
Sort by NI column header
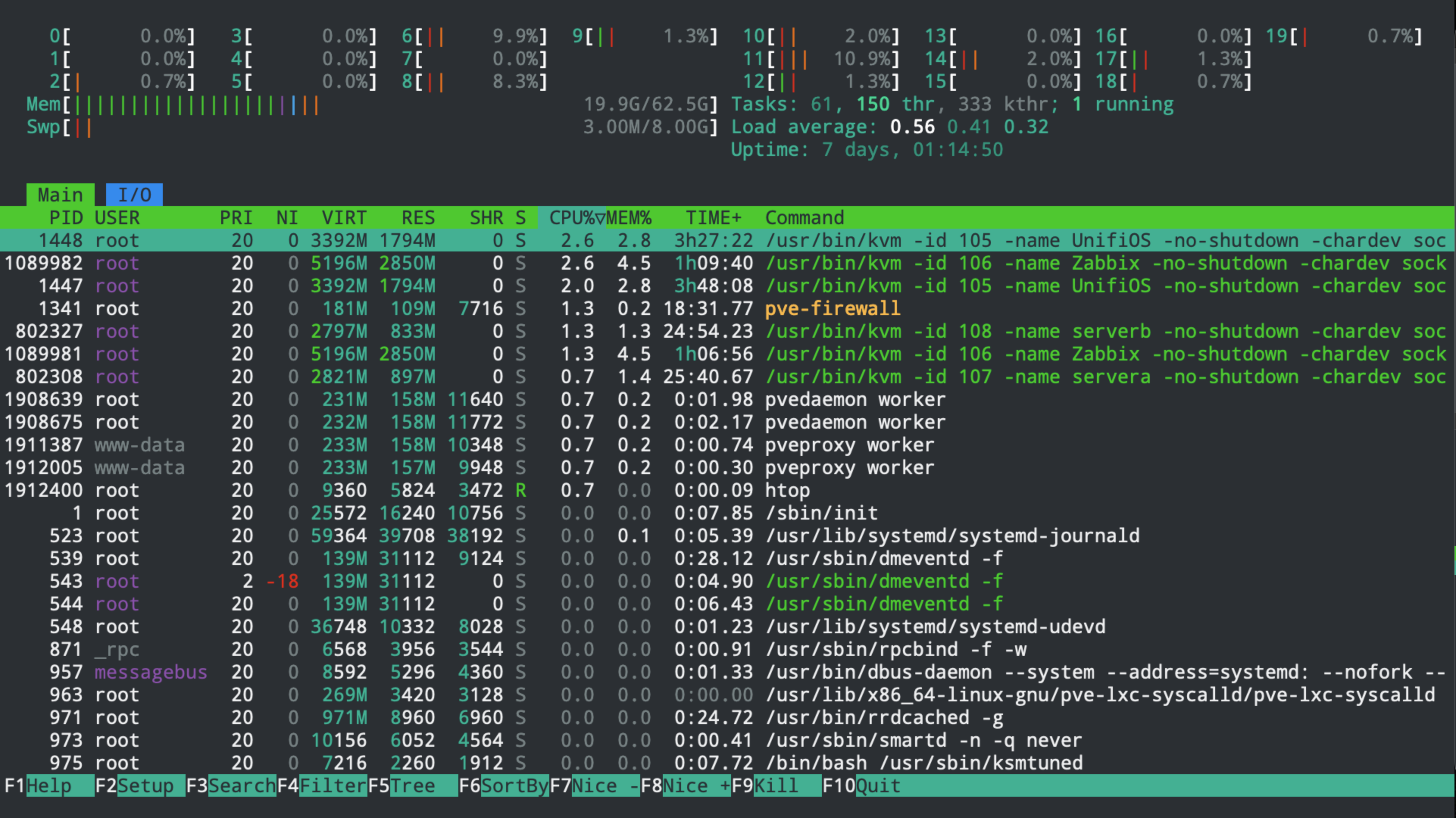(x=287, y=218)
